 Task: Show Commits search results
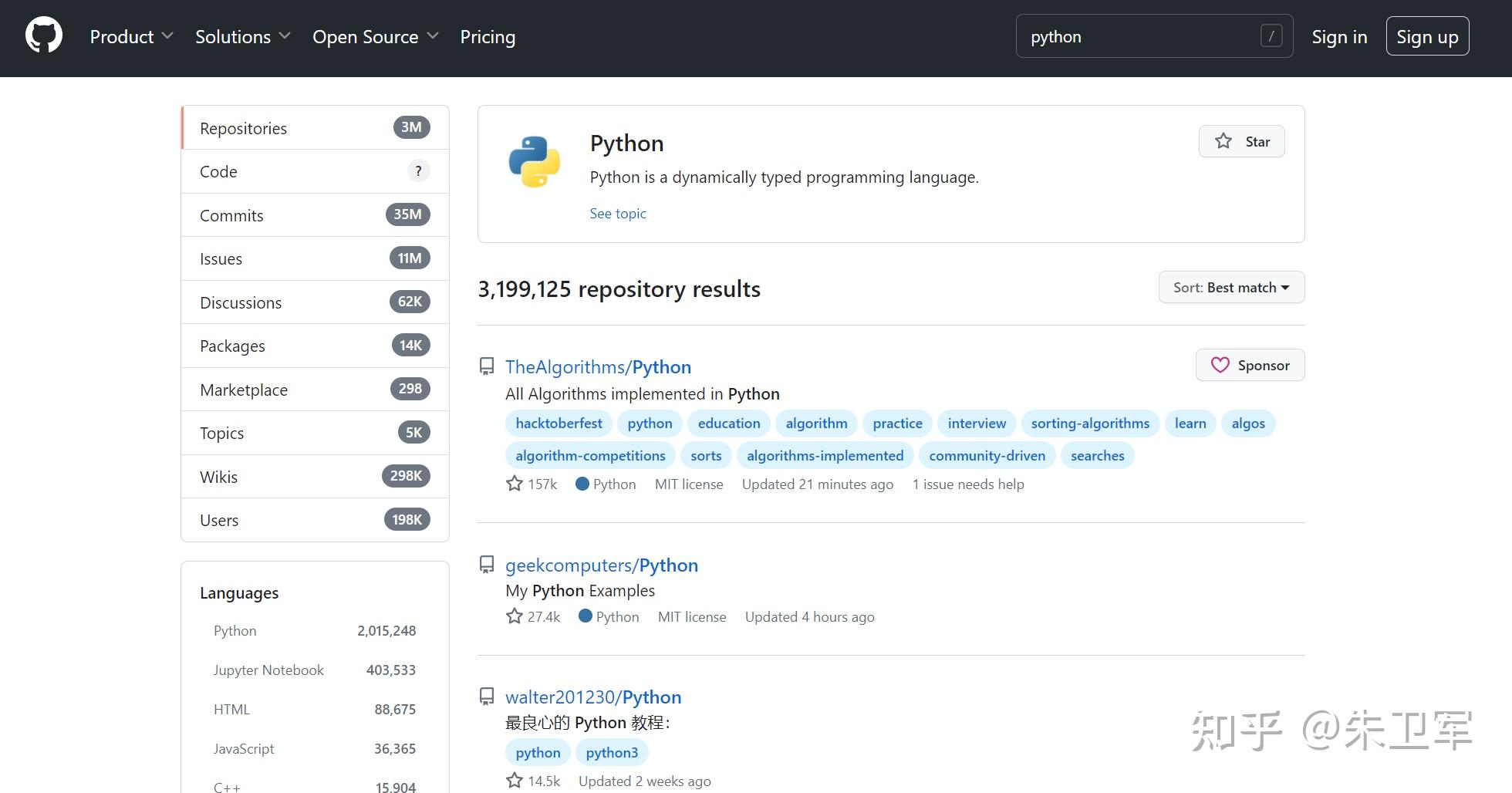315,215
